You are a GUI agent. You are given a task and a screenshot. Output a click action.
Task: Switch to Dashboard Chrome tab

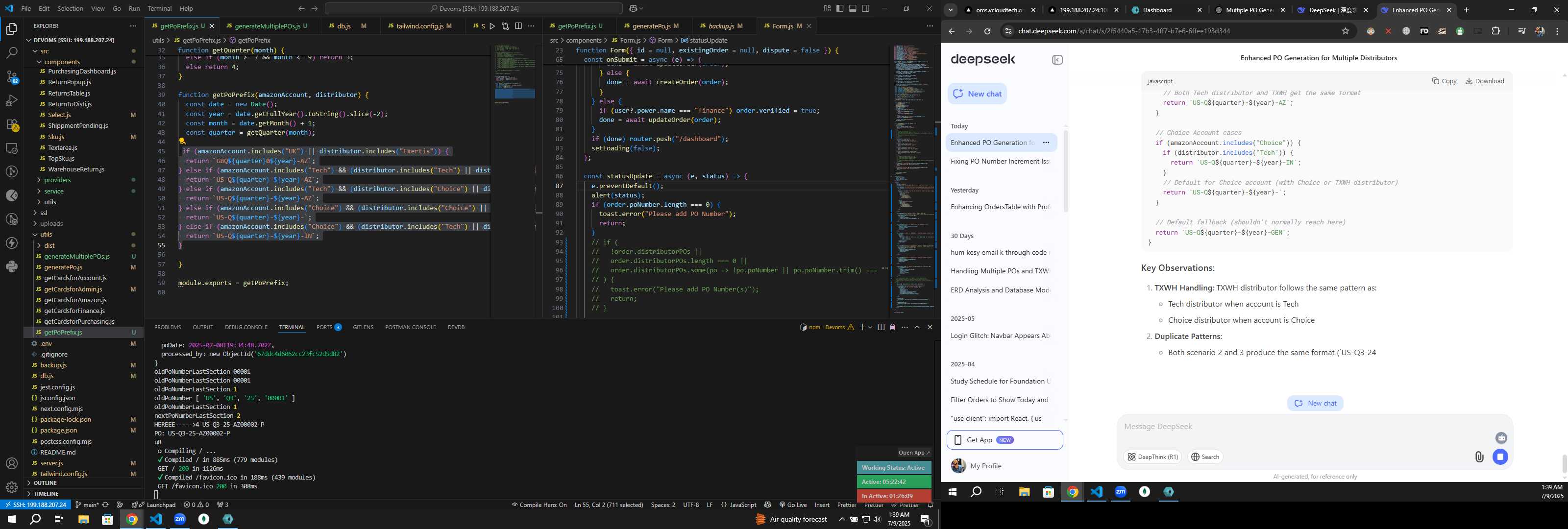point(1157,10)
